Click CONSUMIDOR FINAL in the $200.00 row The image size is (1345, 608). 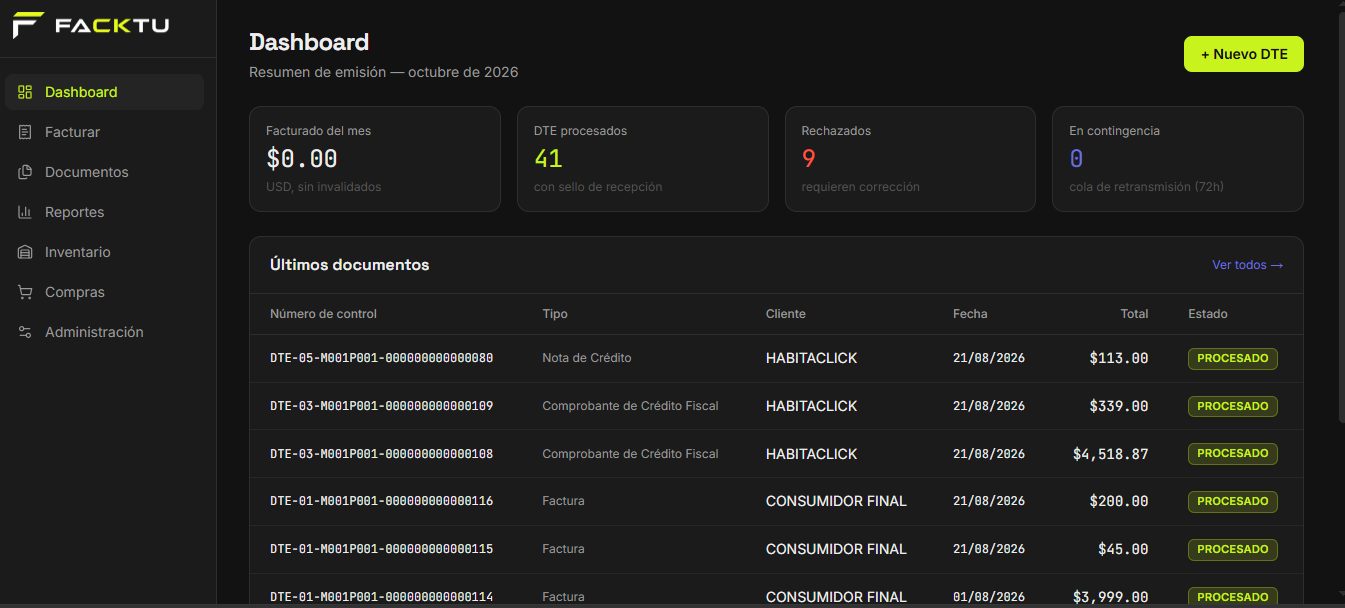point(836,501)
